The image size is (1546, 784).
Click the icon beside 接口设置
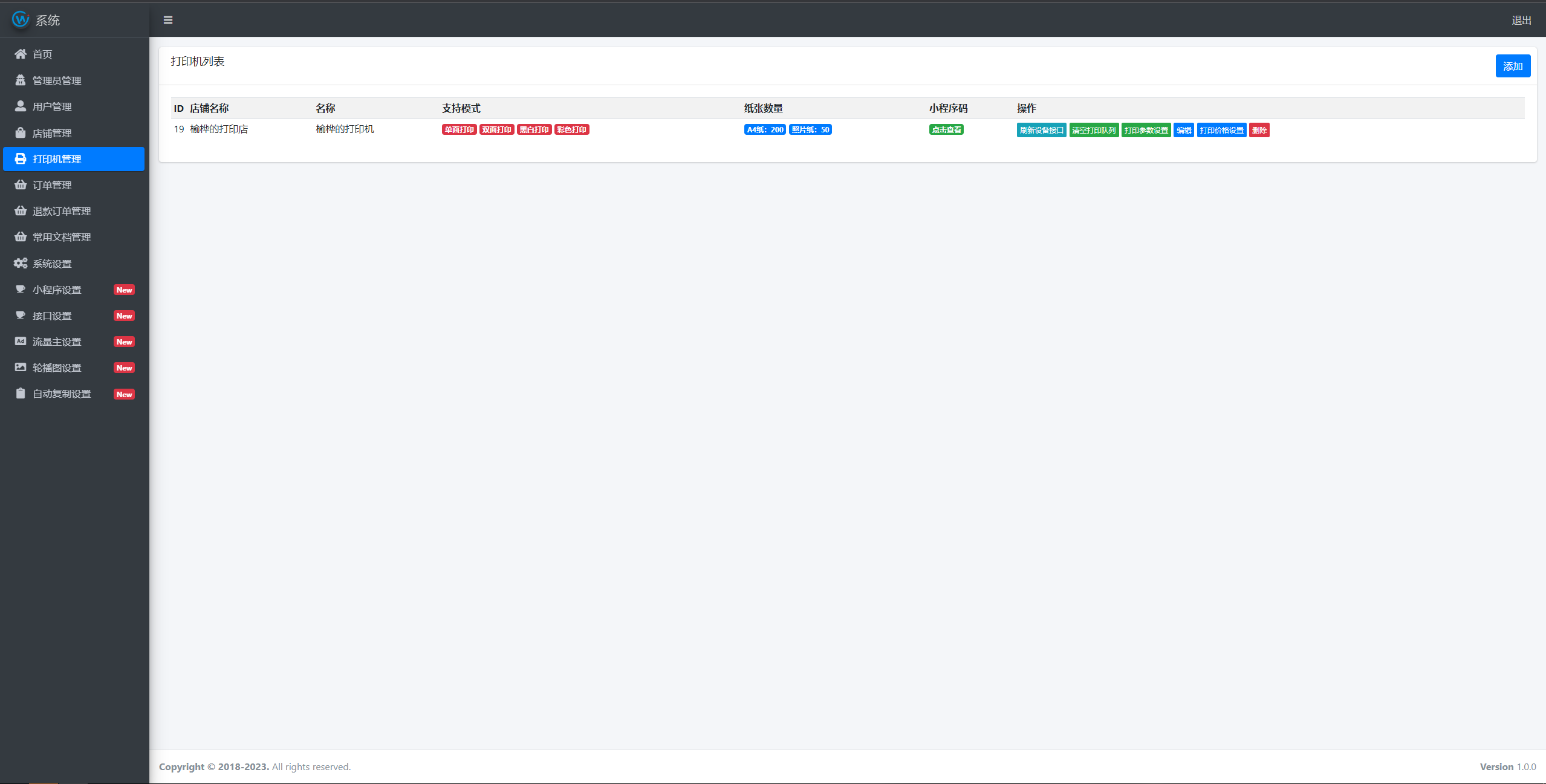pyautogui.click(x=21, y=315)
